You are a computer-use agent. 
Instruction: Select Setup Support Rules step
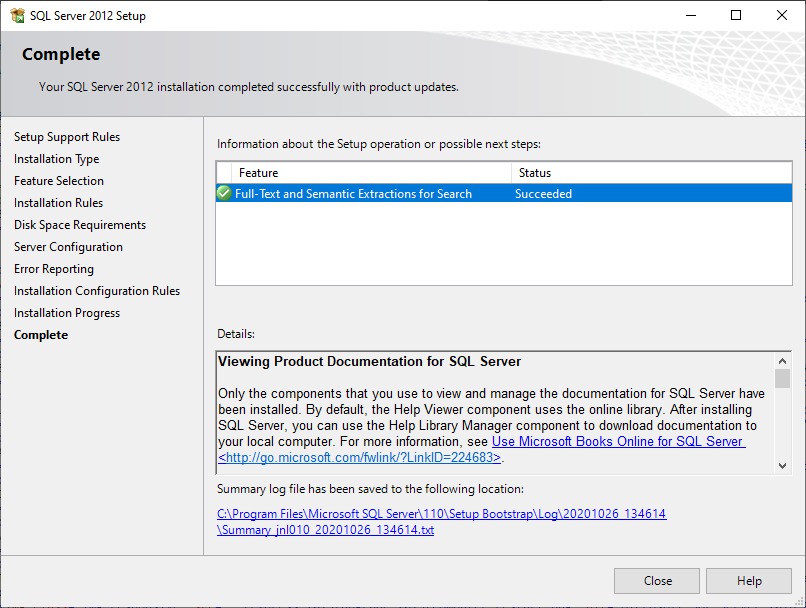(x=67, y=137)
